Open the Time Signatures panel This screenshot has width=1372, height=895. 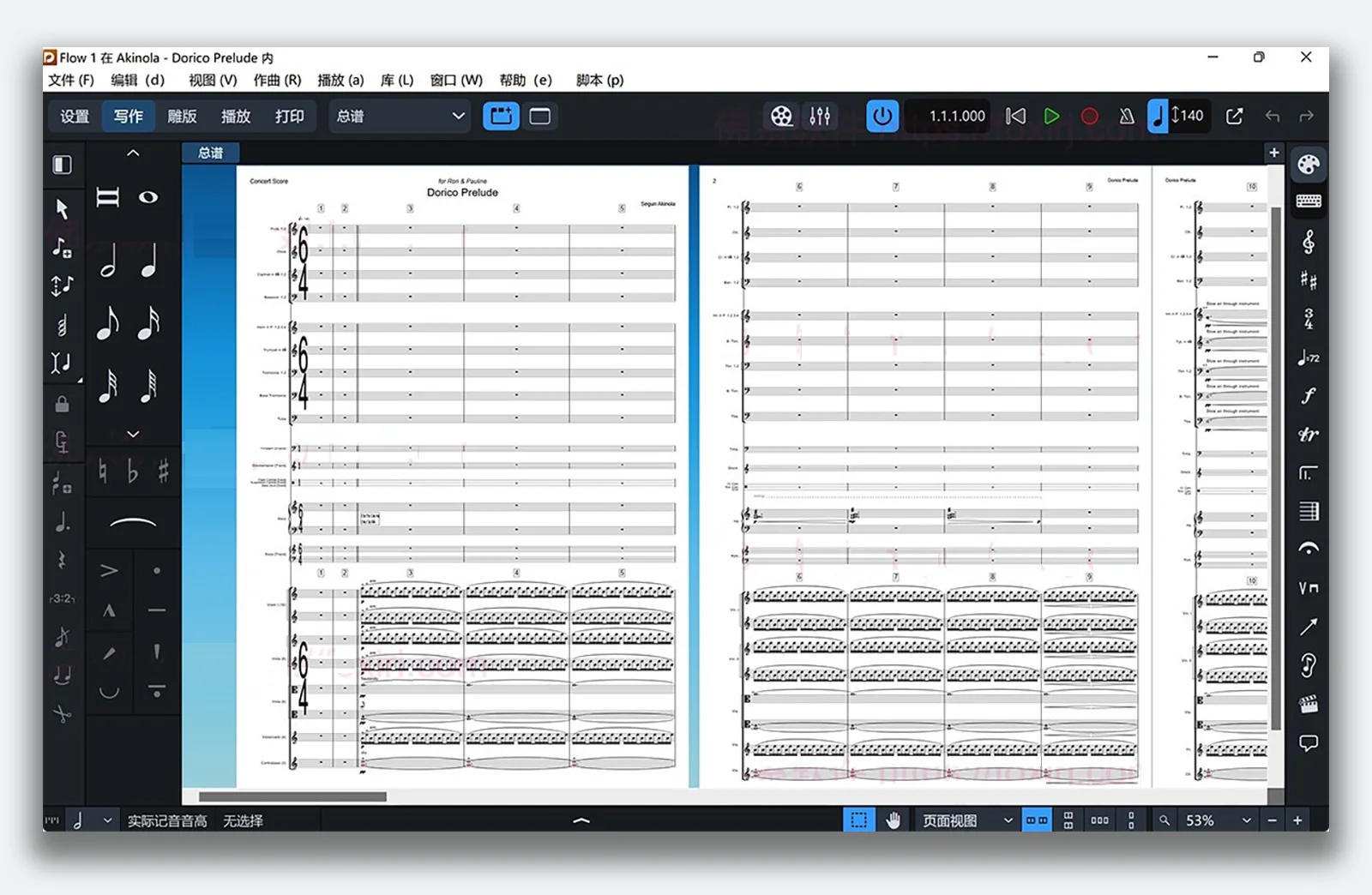1309,319
